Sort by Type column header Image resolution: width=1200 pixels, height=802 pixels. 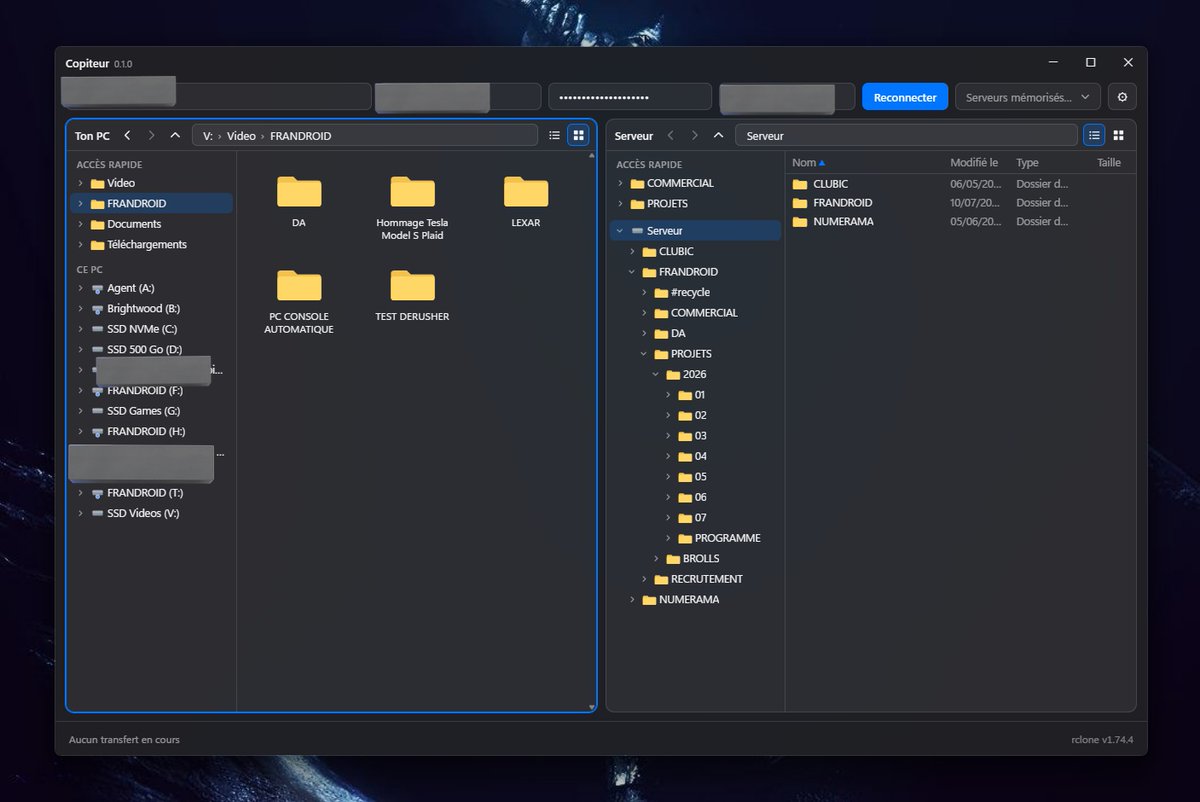1027,162
